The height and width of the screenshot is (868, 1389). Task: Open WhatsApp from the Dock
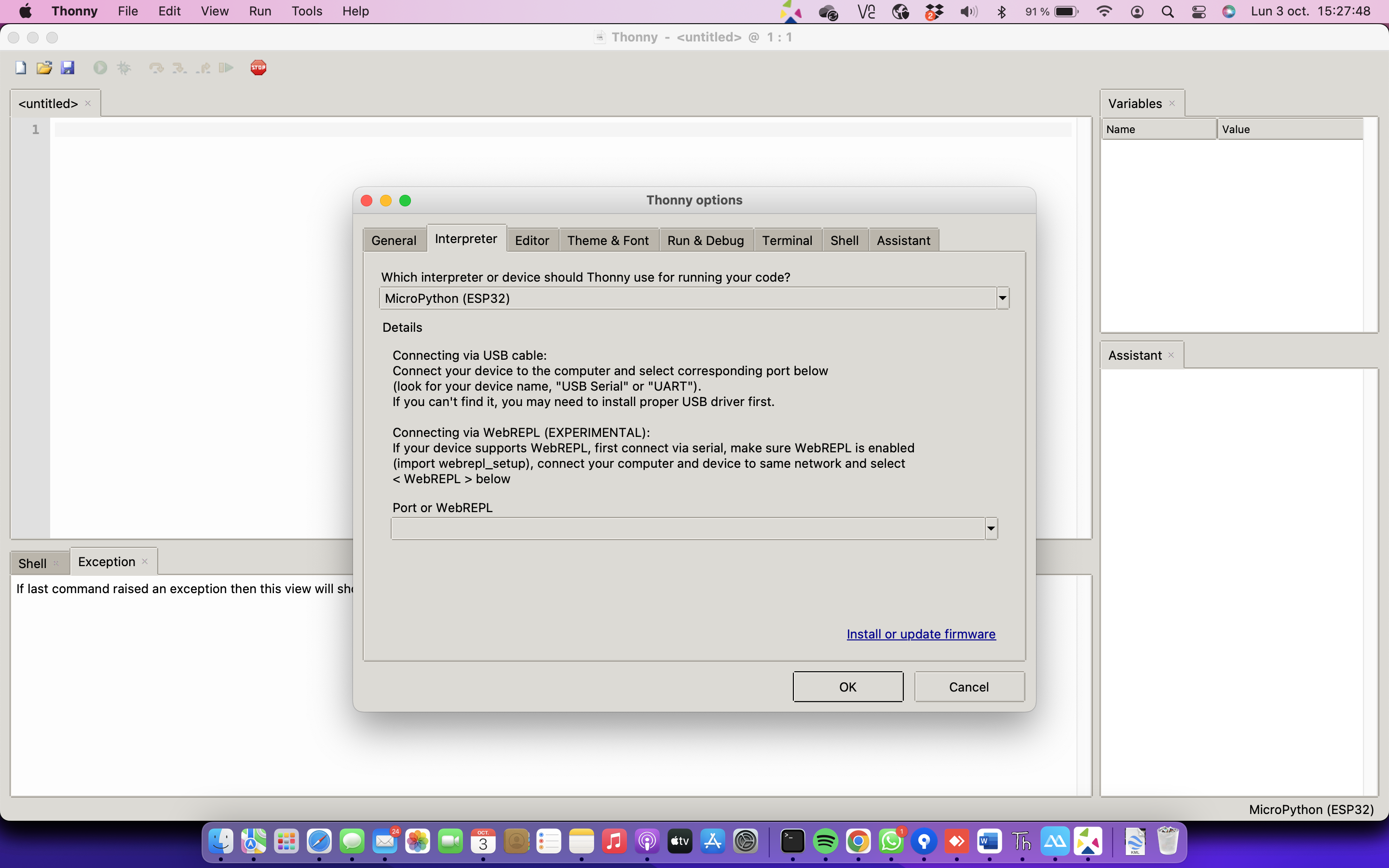tap(891, 841)
